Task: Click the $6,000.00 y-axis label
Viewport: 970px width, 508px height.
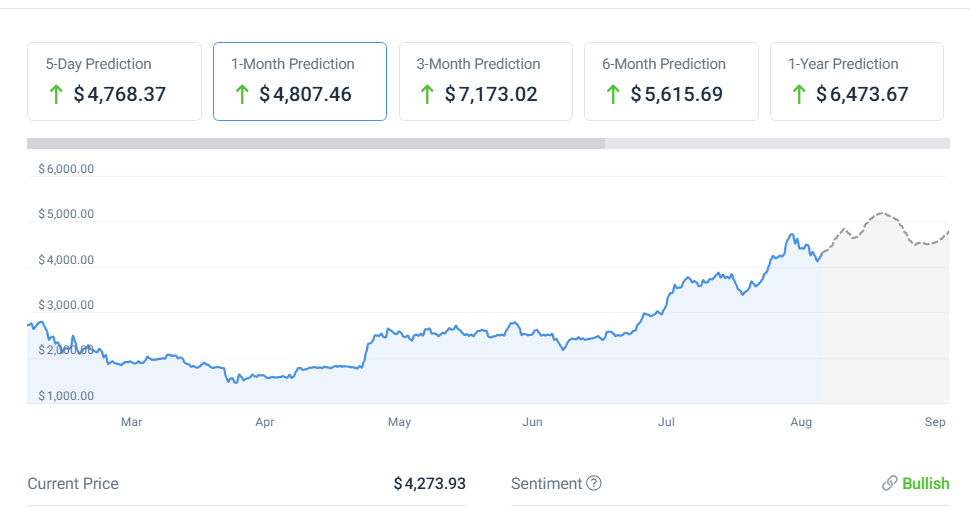Action: (66, 169)
